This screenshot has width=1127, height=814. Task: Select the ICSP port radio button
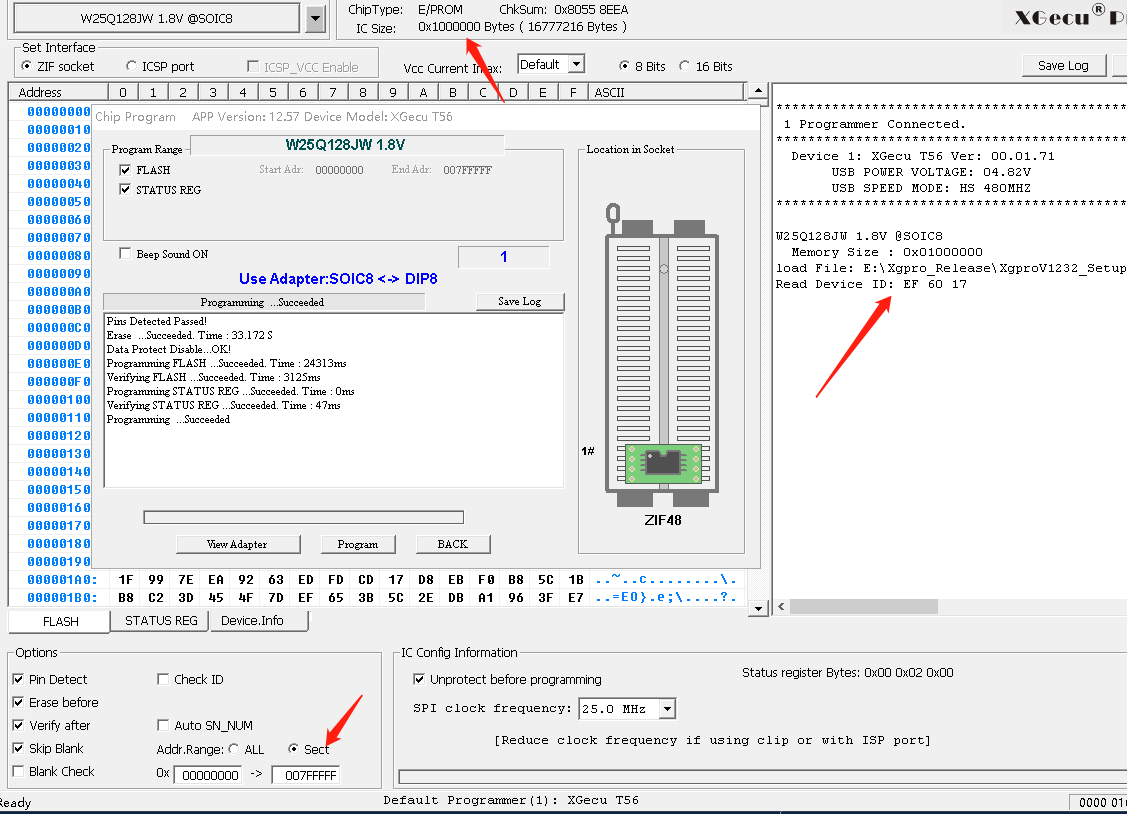pyautogui.click(x=132, y=67)
